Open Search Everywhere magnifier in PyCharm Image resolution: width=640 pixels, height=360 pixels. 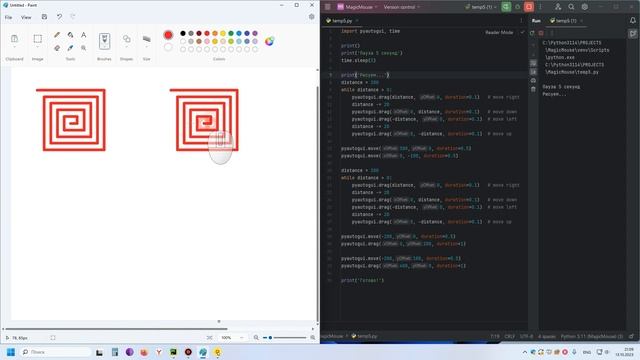571,7
